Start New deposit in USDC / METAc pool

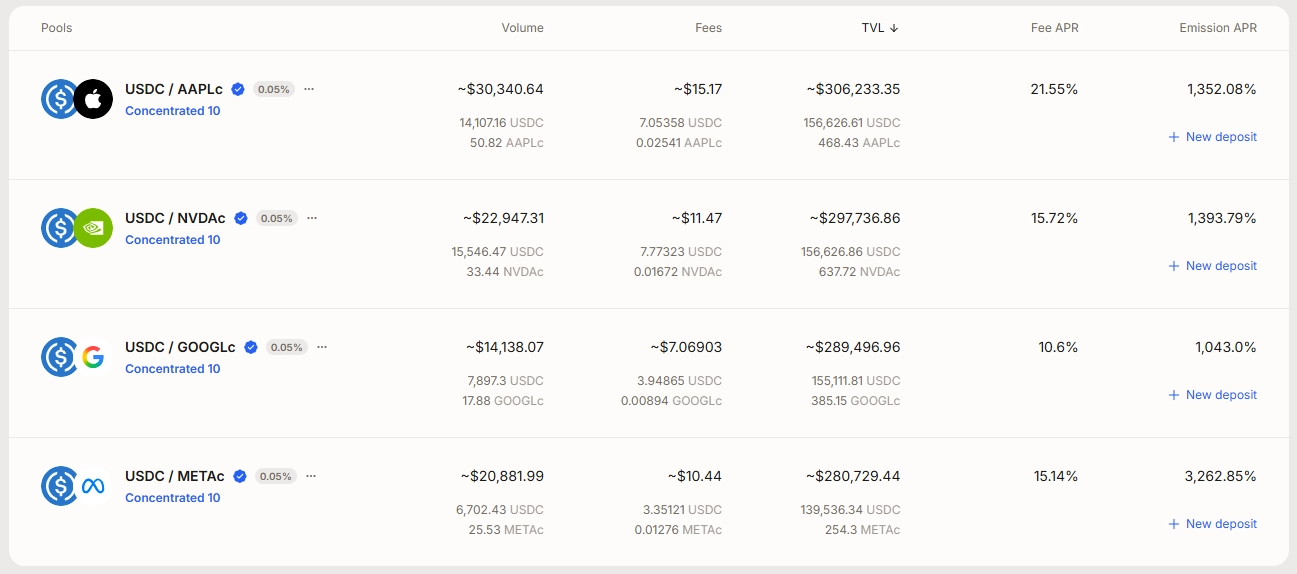pos(1212,524)
